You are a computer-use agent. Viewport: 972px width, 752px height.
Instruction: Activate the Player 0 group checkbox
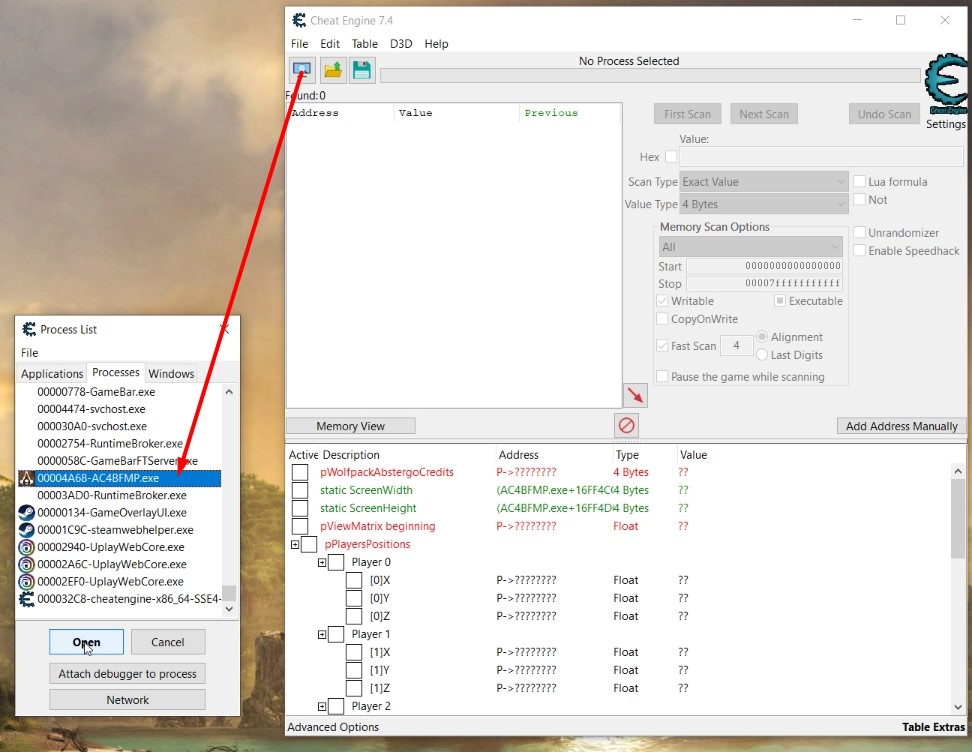[336, 562]
